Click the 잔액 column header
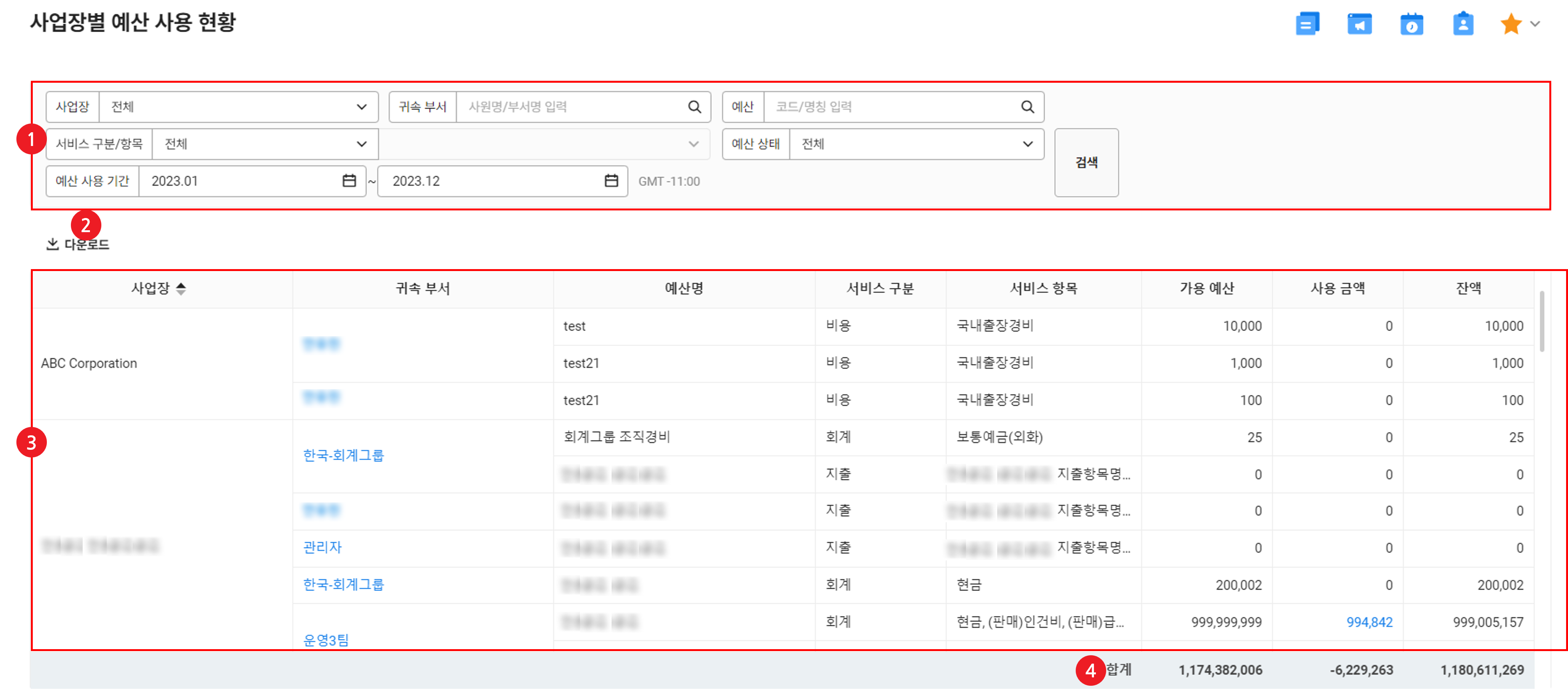This screenshot has height=693, width=1568. coord(1468,289)
